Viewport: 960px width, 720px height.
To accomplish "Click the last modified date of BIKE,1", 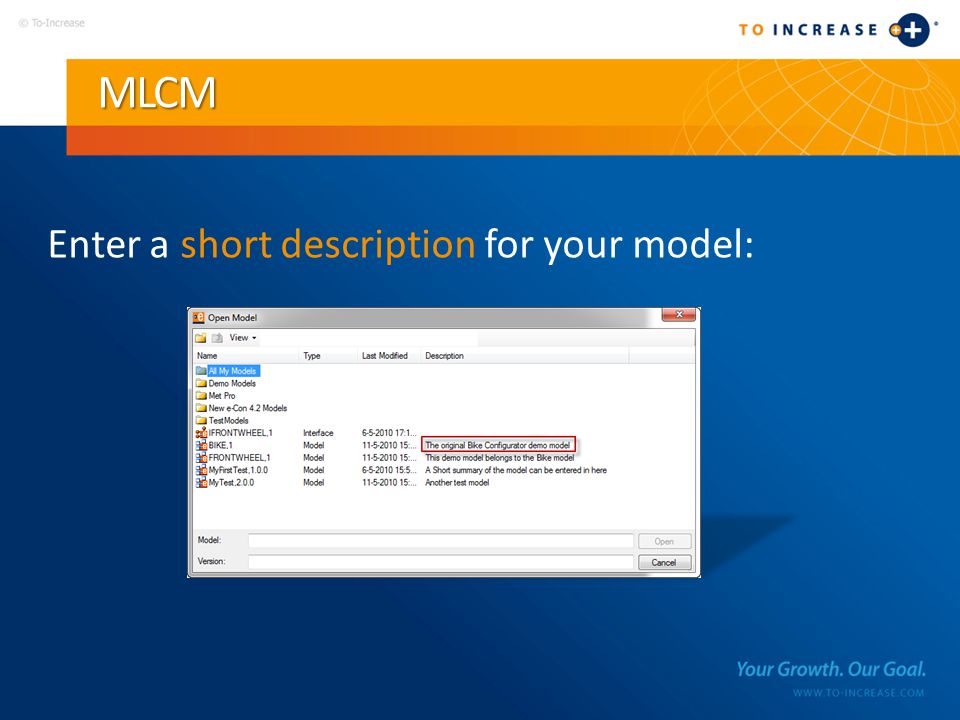I will click(x=389, y=445).
